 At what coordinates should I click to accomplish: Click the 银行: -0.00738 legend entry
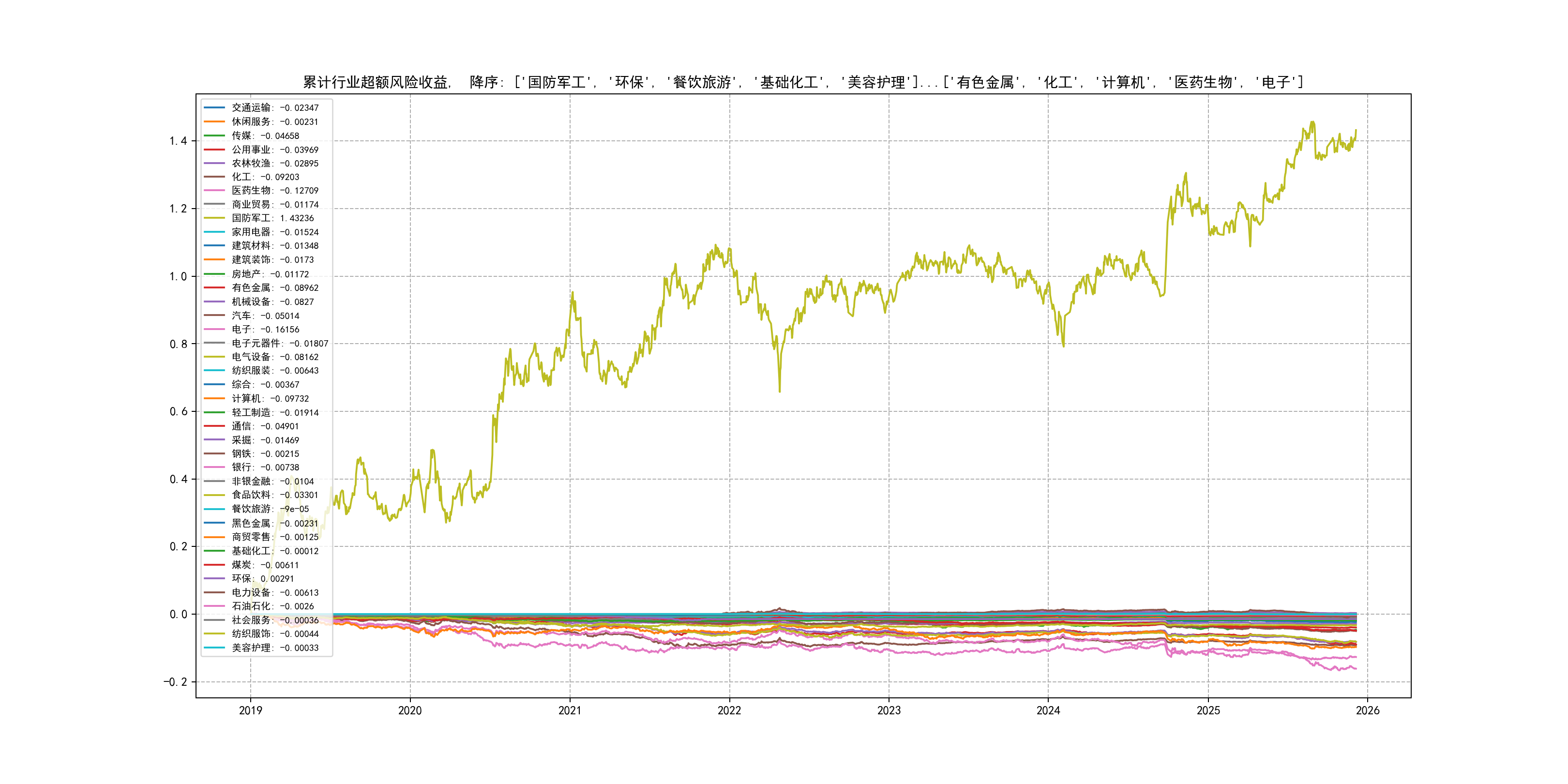(265, 467)
